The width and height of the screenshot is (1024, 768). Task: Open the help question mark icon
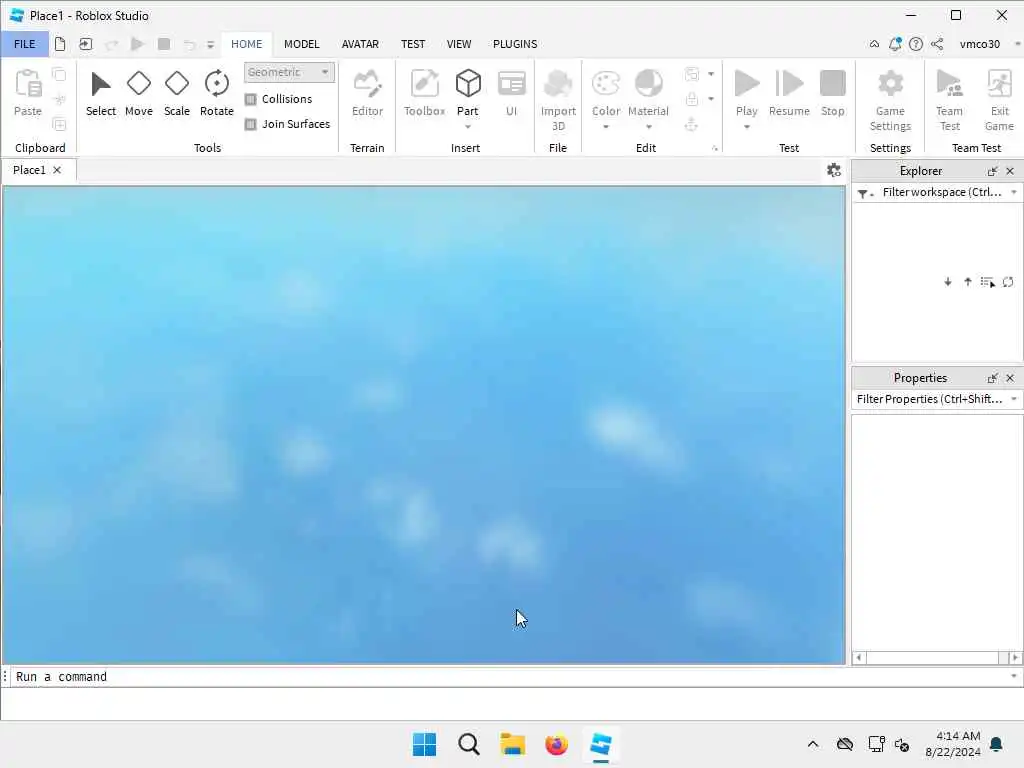pos(916,44)
